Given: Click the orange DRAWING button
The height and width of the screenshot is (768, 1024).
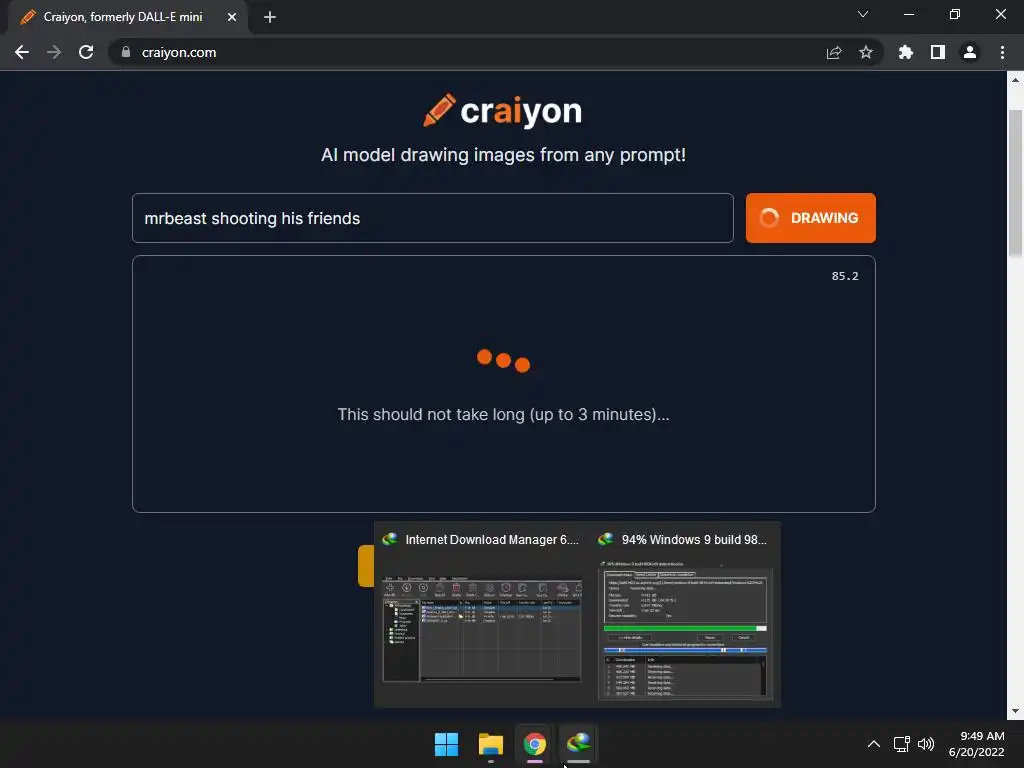Looking at the screenshot, I should 810,218.
